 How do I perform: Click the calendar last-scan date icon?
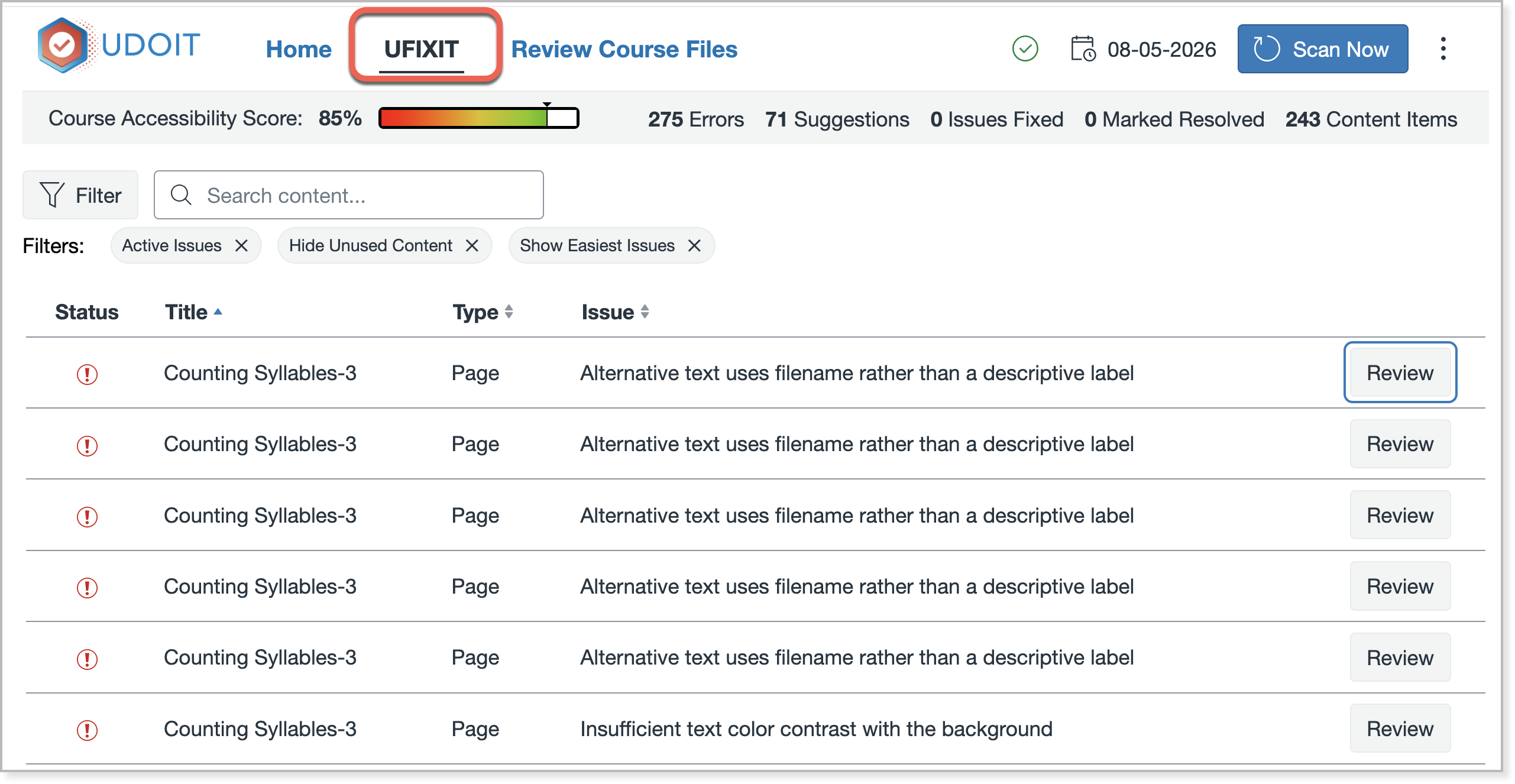click(1083, 48)
